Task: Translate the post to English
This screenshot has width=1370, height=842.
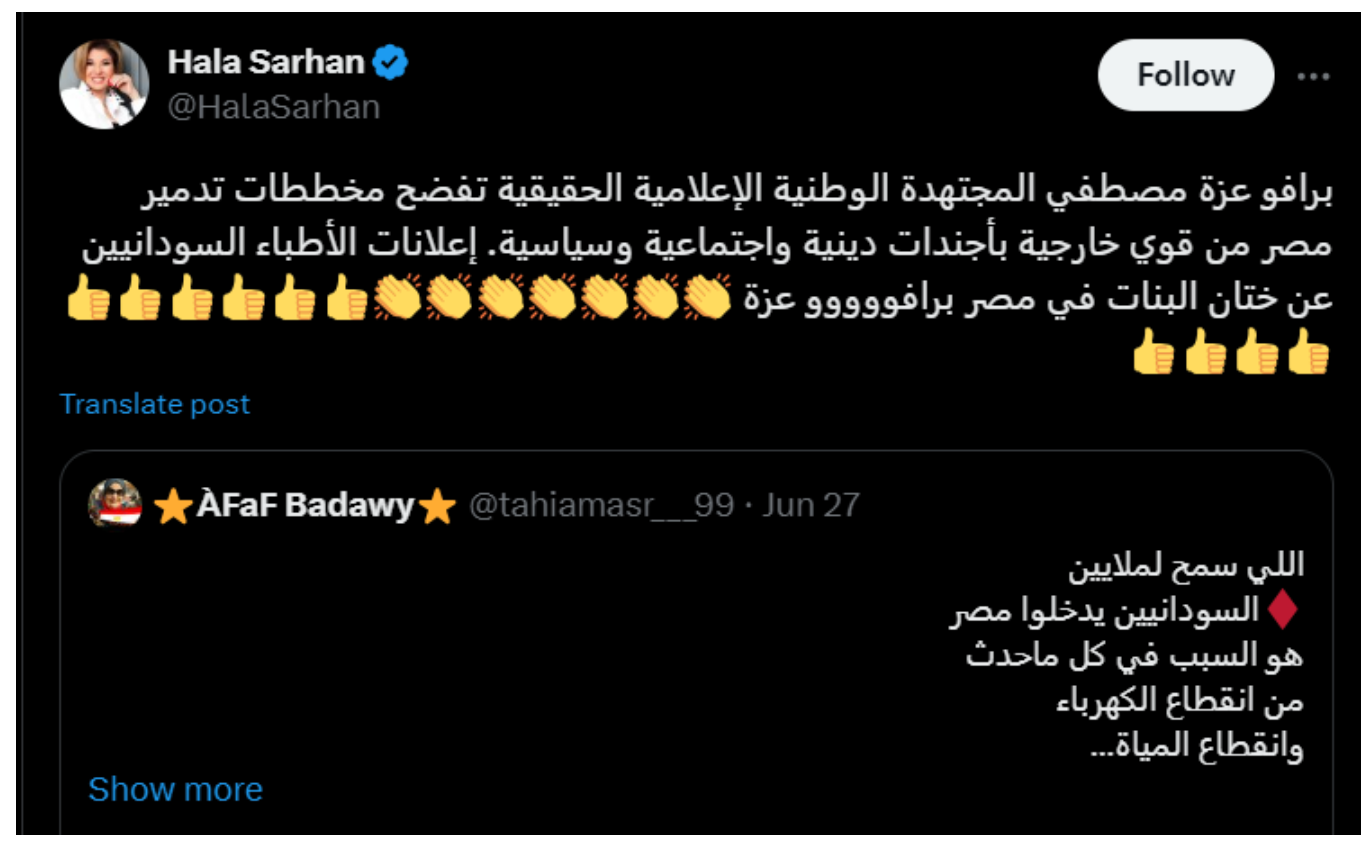Action: (155, 404)
